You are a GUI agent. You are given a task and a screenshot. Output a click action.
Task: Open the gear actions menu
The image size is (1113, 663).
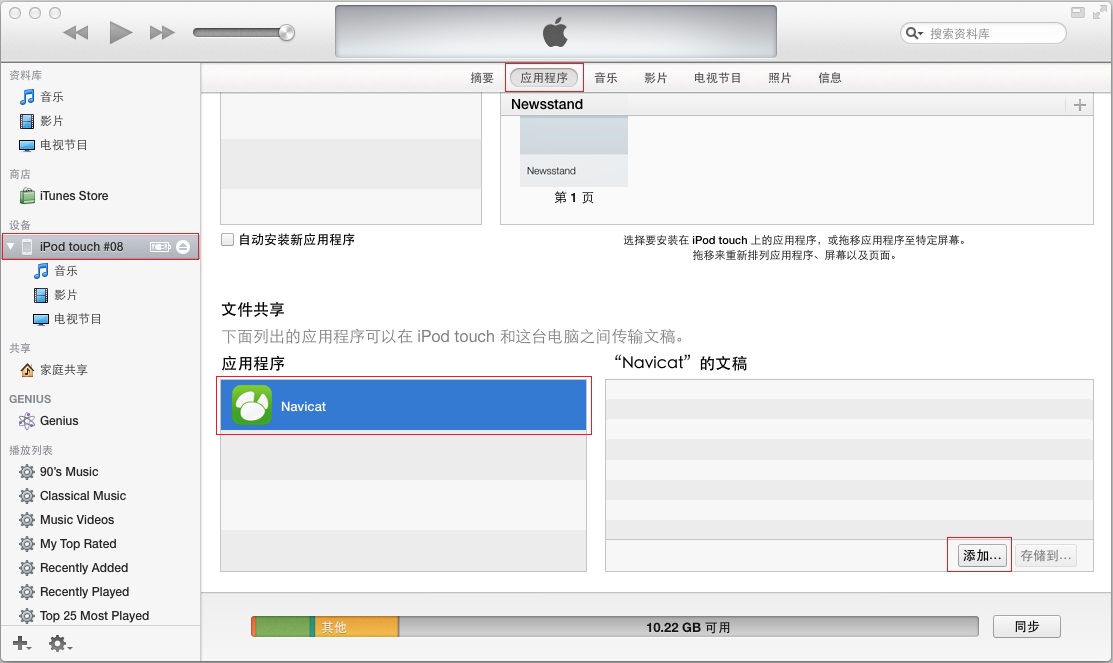click(60, 644)
